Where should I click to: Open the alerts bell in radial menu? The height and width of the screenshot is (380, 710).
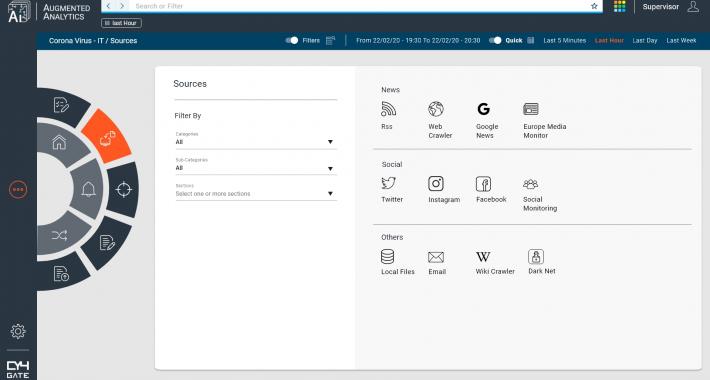(88, 189)
